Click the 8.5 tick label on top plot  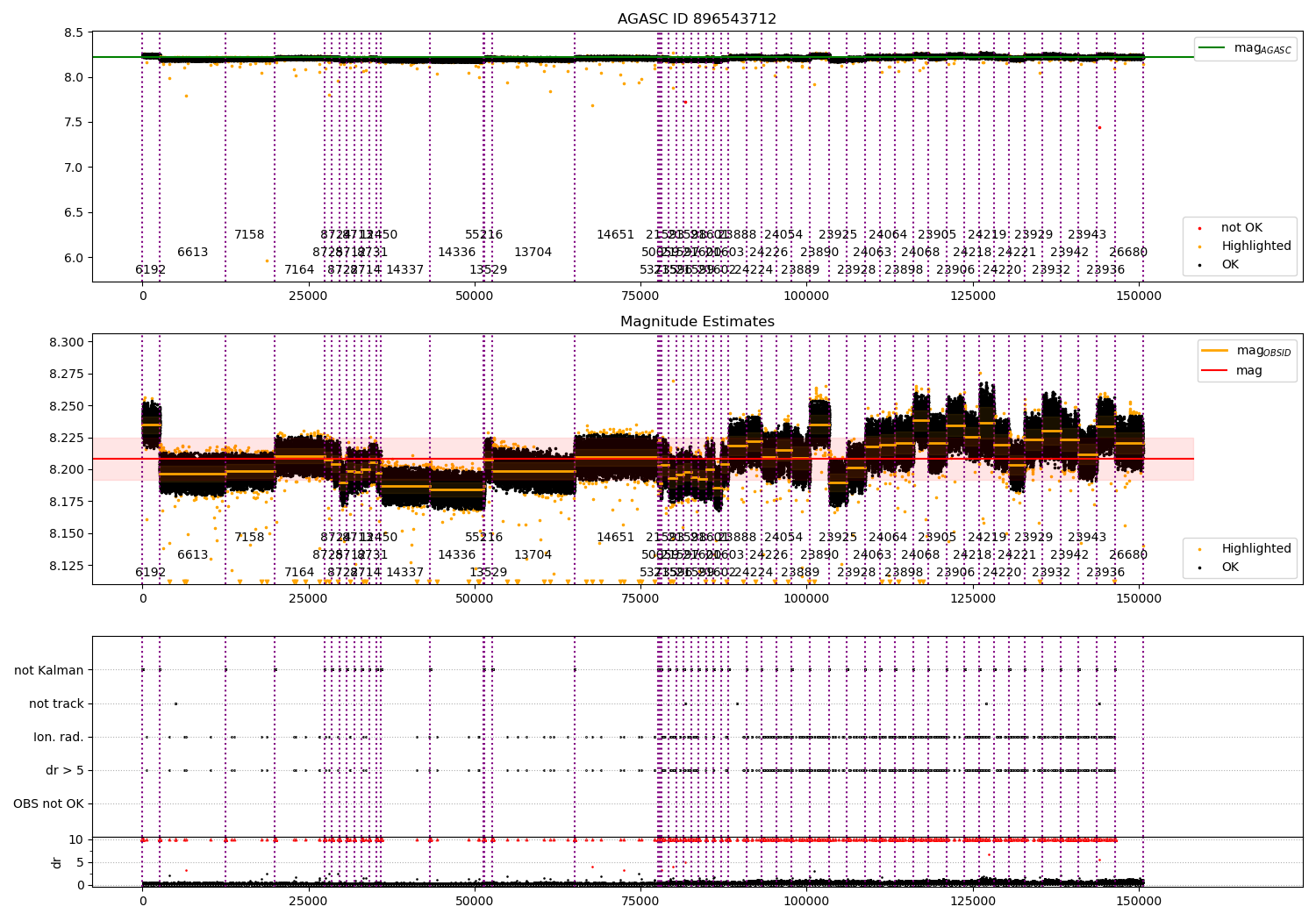pos(75,32)
